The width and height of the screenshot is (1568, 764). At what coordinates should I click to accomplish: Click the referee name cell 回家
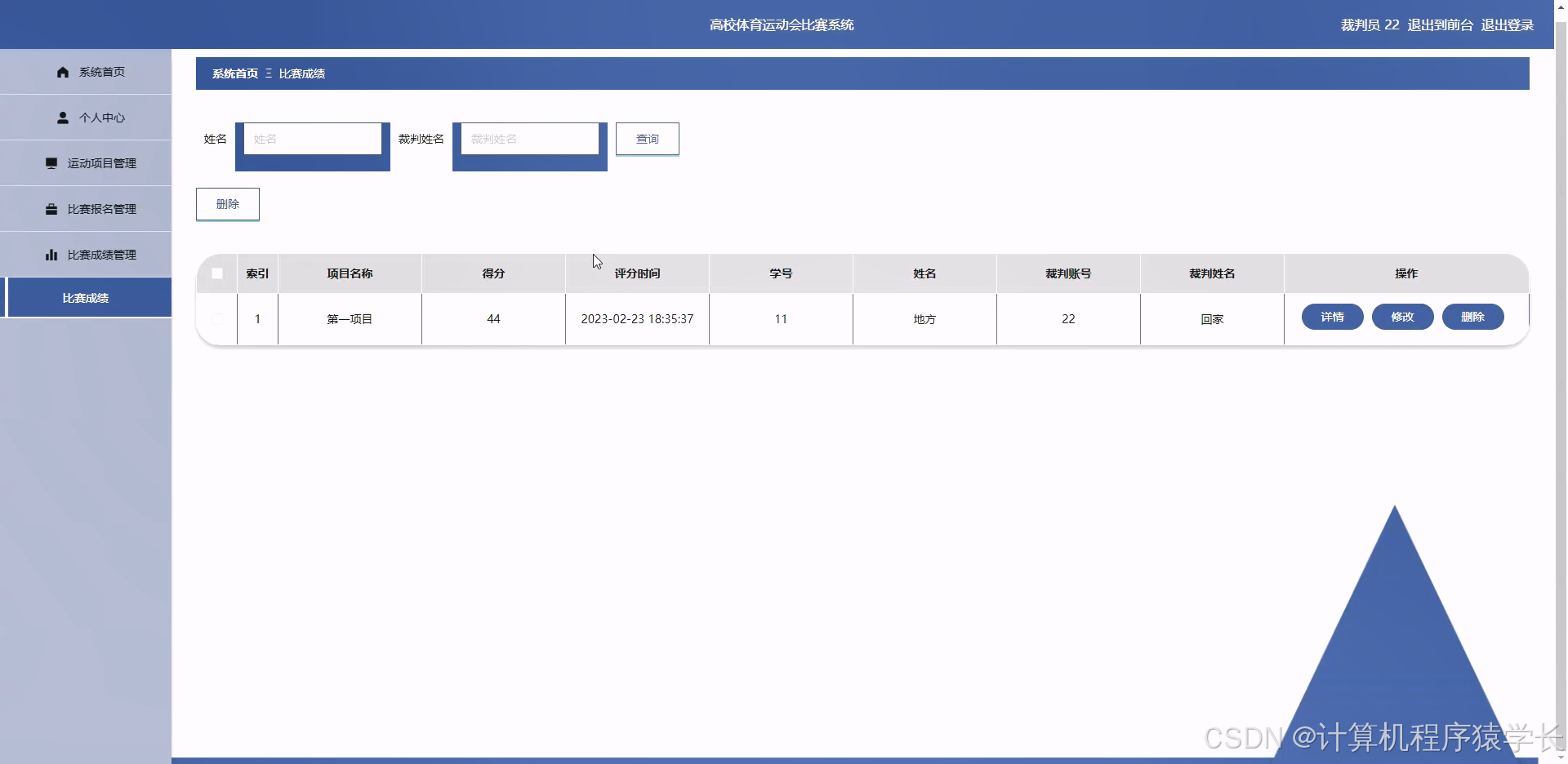click(x=1212, y=319)
